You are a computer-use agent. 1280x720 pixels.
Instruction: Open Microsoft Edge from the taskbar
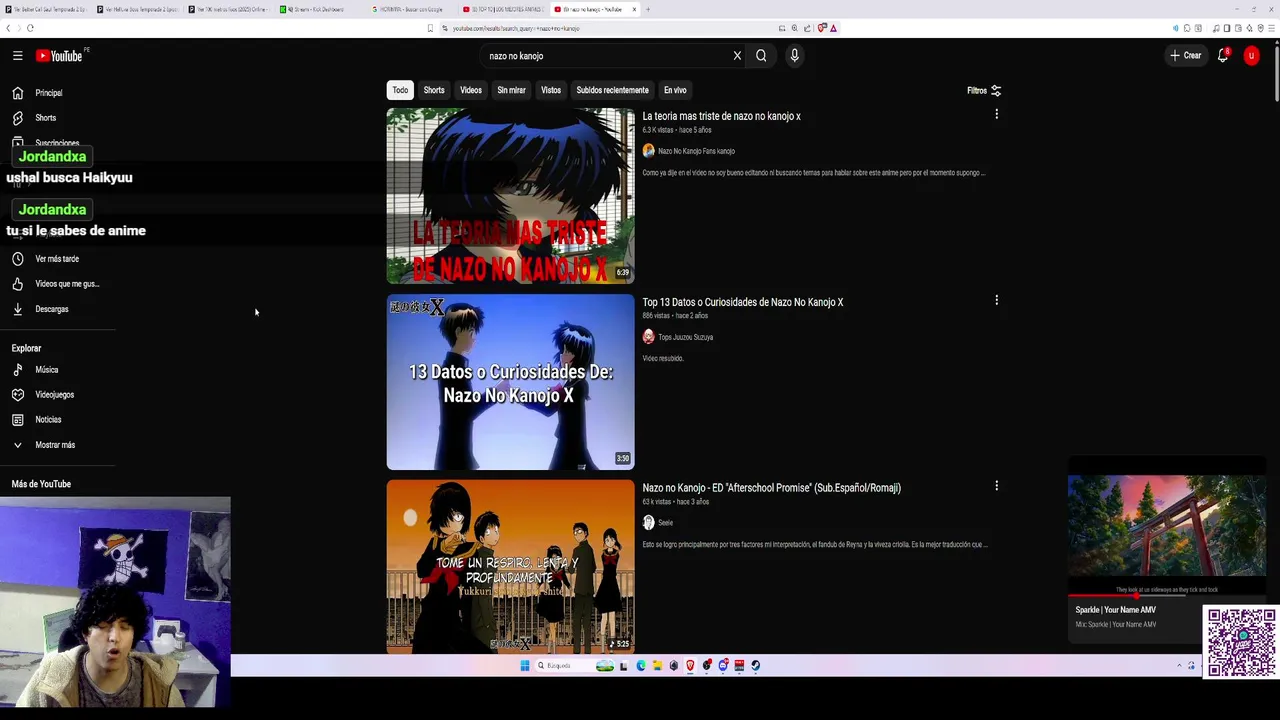(x=641, y=666)
